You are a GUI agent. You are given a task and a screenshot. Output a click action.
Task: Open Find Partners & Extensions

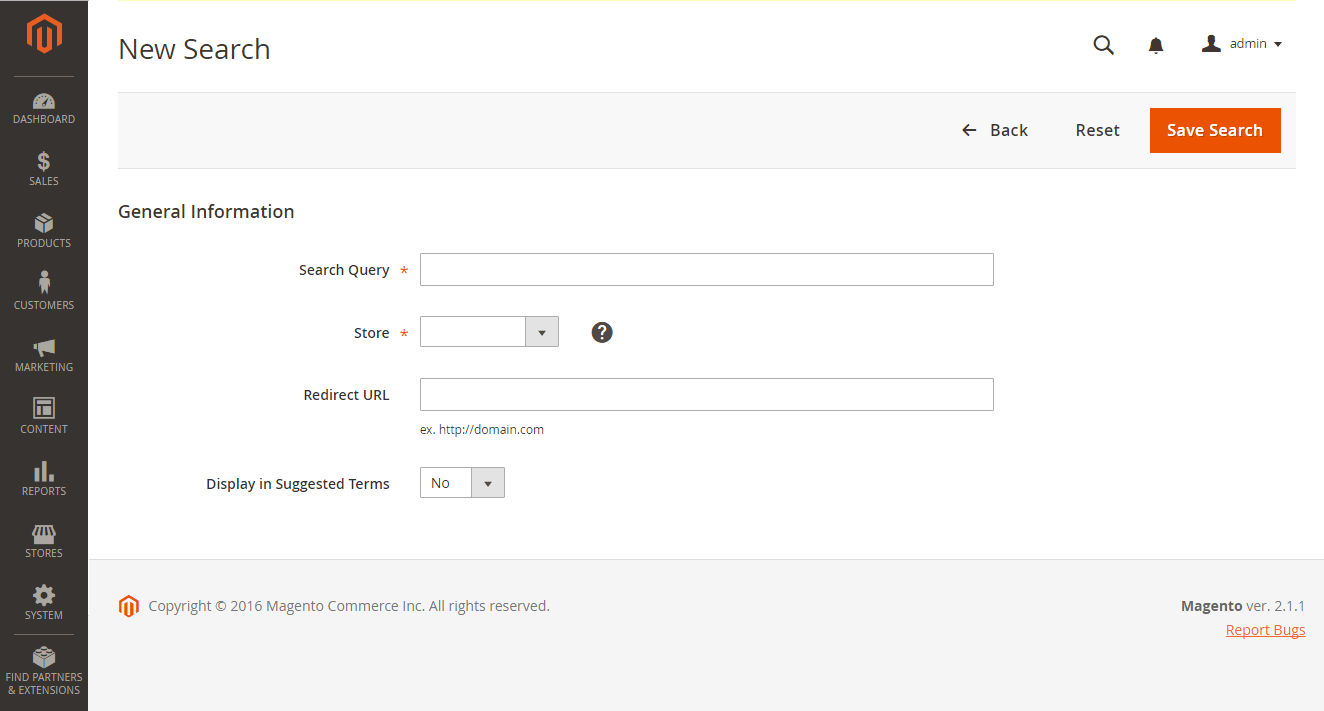coord(43,668)
